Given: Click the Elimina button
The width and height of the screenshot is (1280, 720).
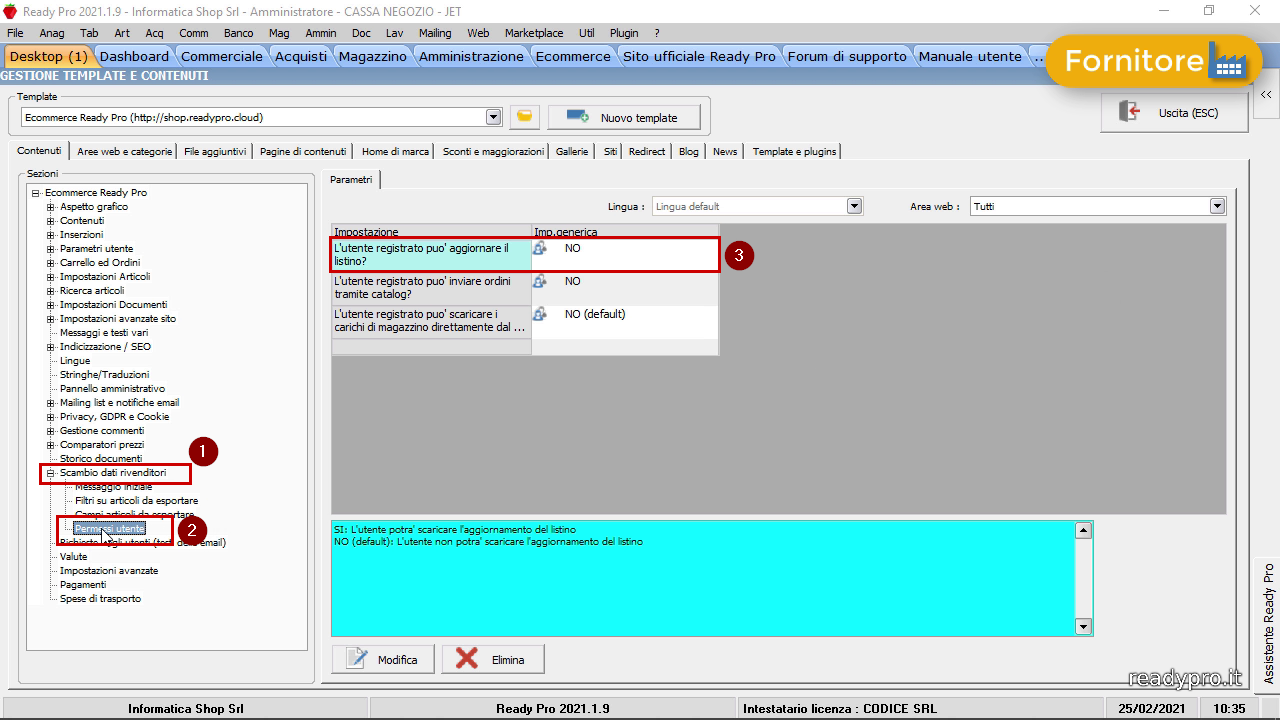Looking at the screenshot, I should [493, 660].
